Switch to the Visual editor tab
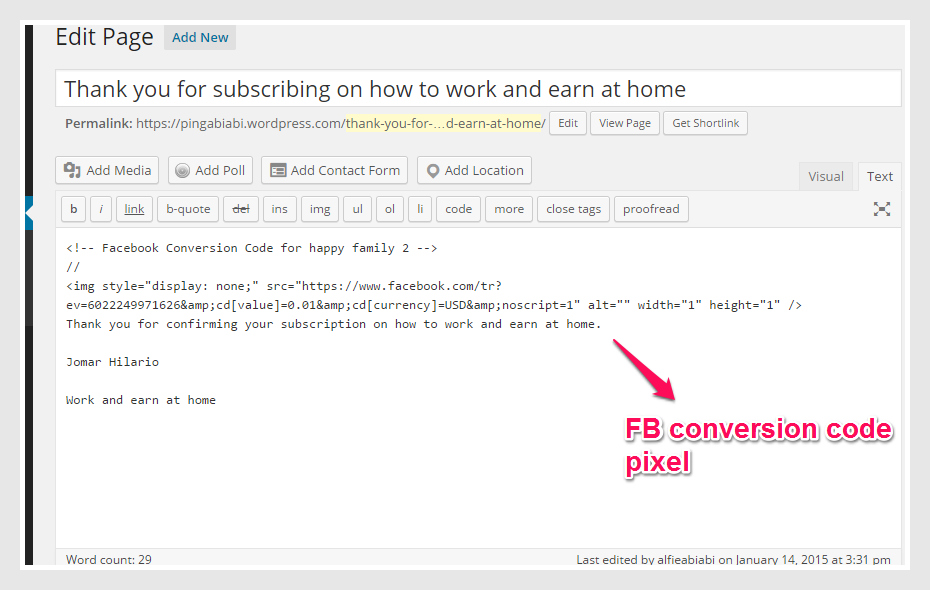Image resolution: width=930 pixels, height=590 pixels. tap(825, 176)
